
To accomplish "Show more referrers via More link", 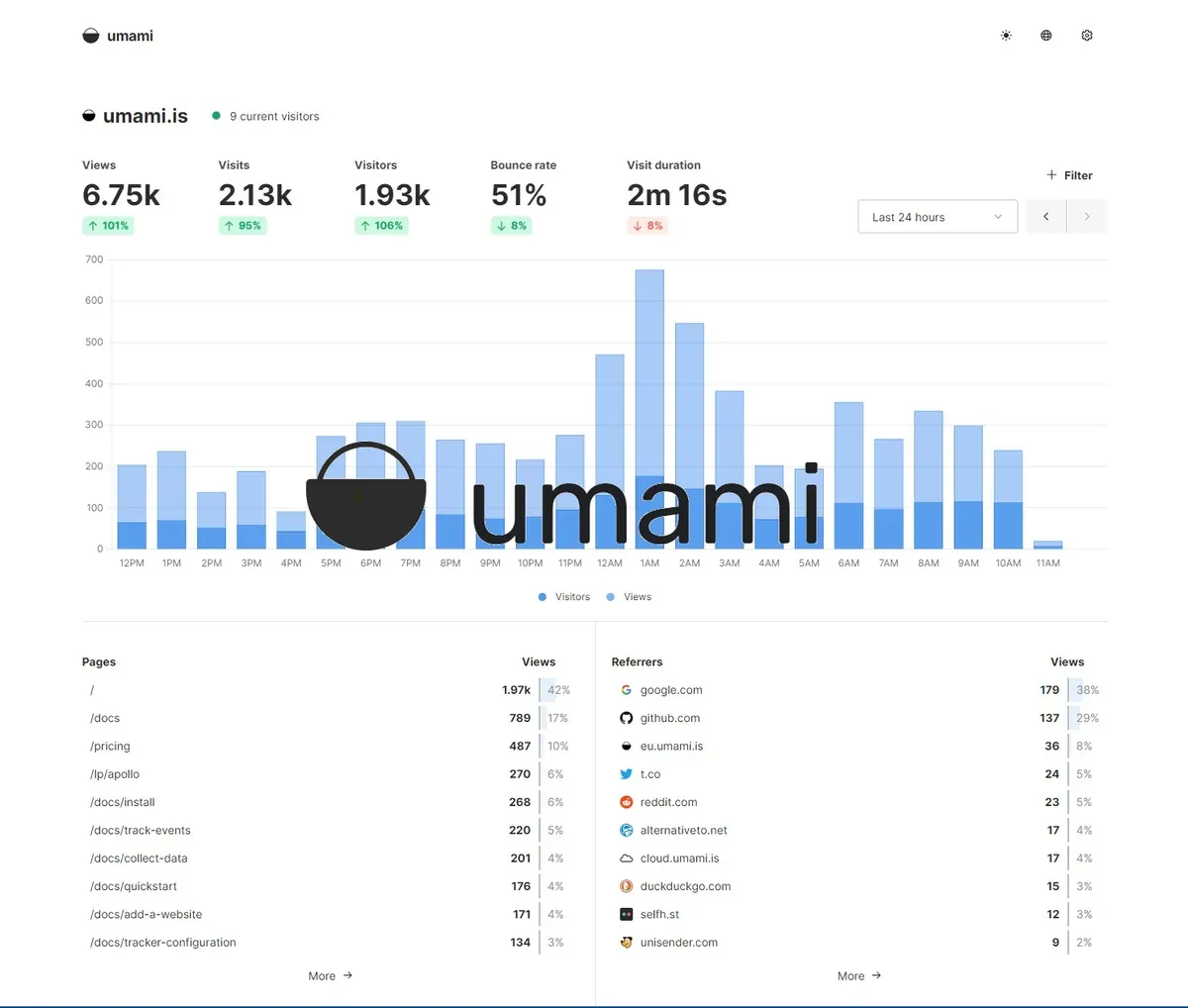I will (859, 976).
